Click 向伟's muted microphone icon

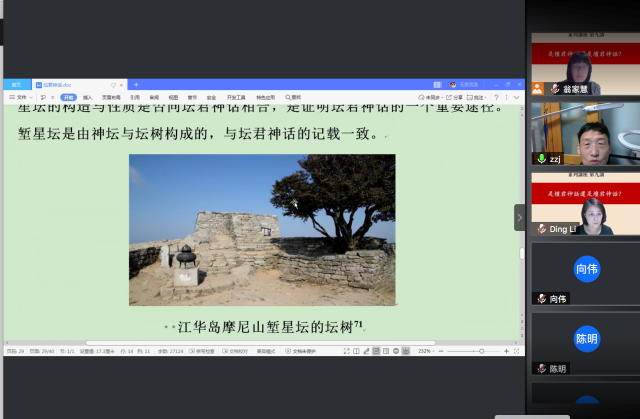[542, 299]
